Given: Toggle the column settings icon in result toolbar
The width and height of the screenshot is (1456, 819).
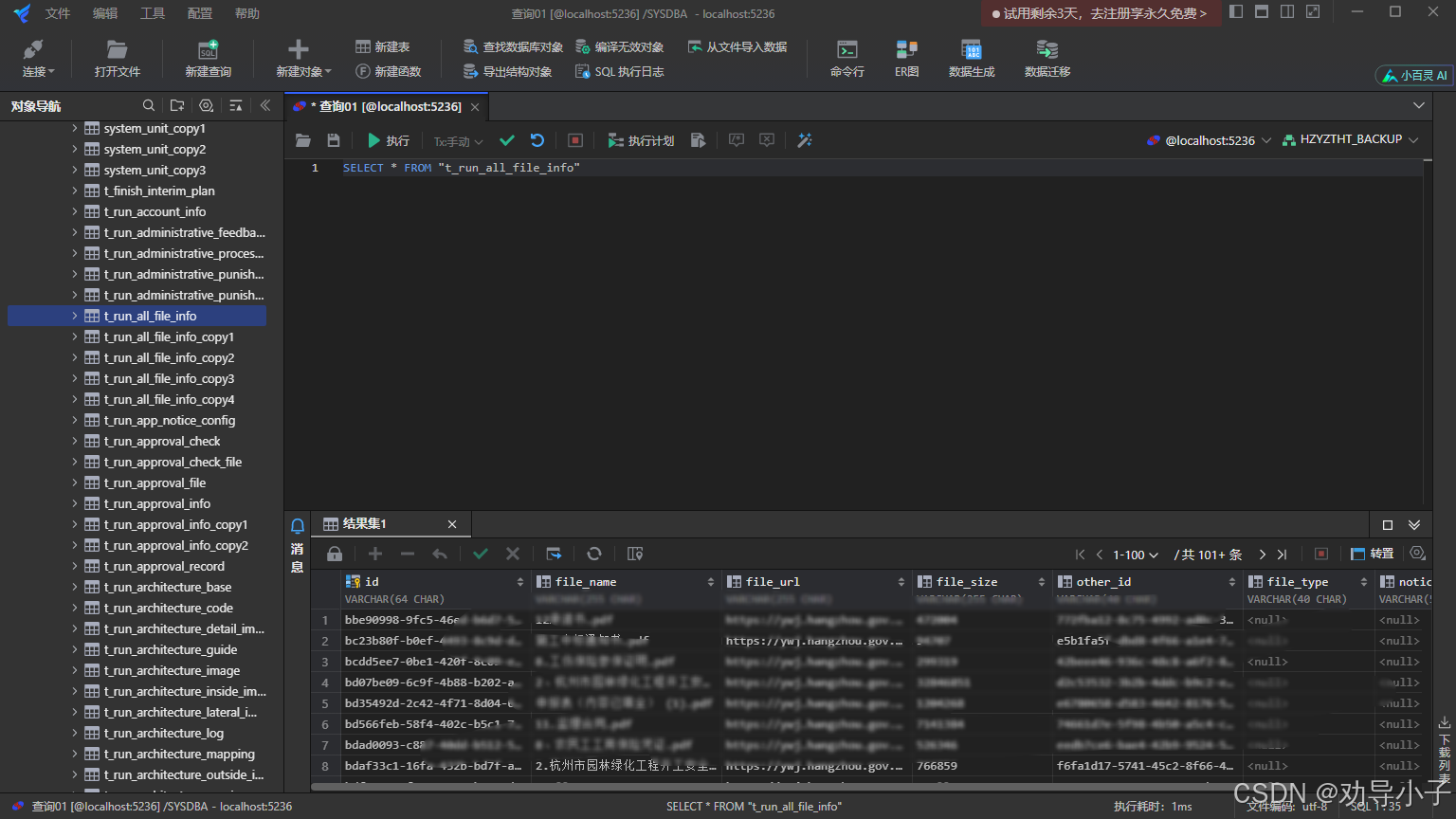Looking at the screenshot, I should 635,554.
